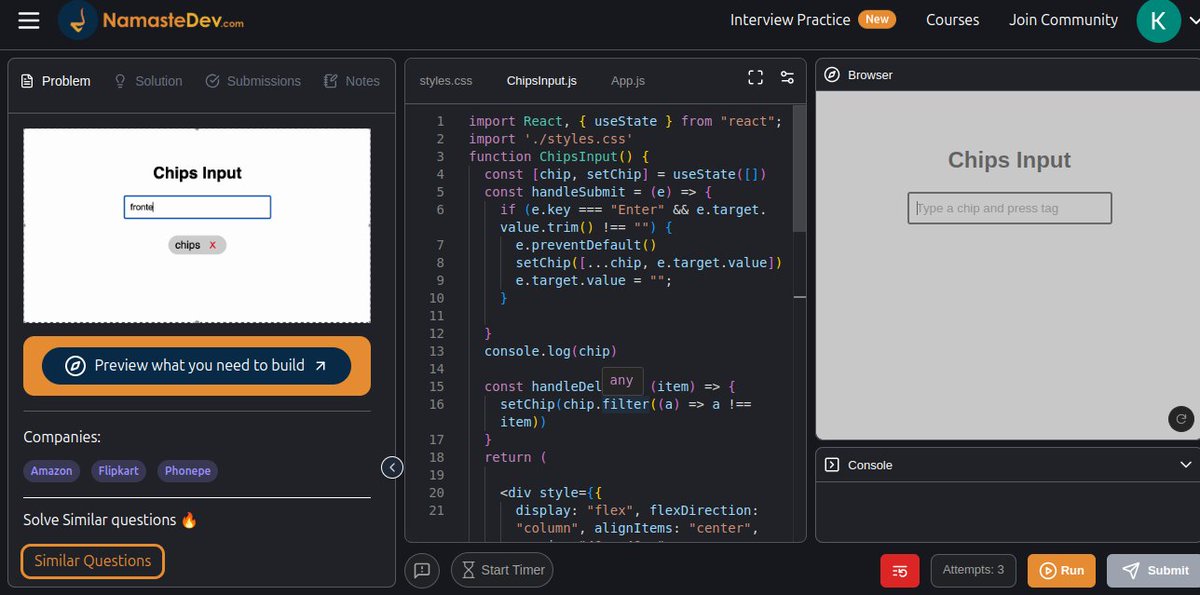1200x595 pixels.
Task: Click the Console terminal icon
Action: point(832,465)
